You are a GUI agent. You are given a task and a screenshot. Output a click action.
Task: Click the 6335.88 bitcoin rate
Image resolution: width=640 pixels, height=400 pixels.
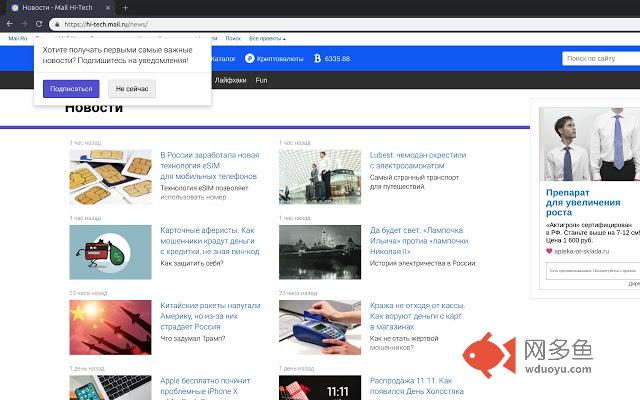coord(337,59)
